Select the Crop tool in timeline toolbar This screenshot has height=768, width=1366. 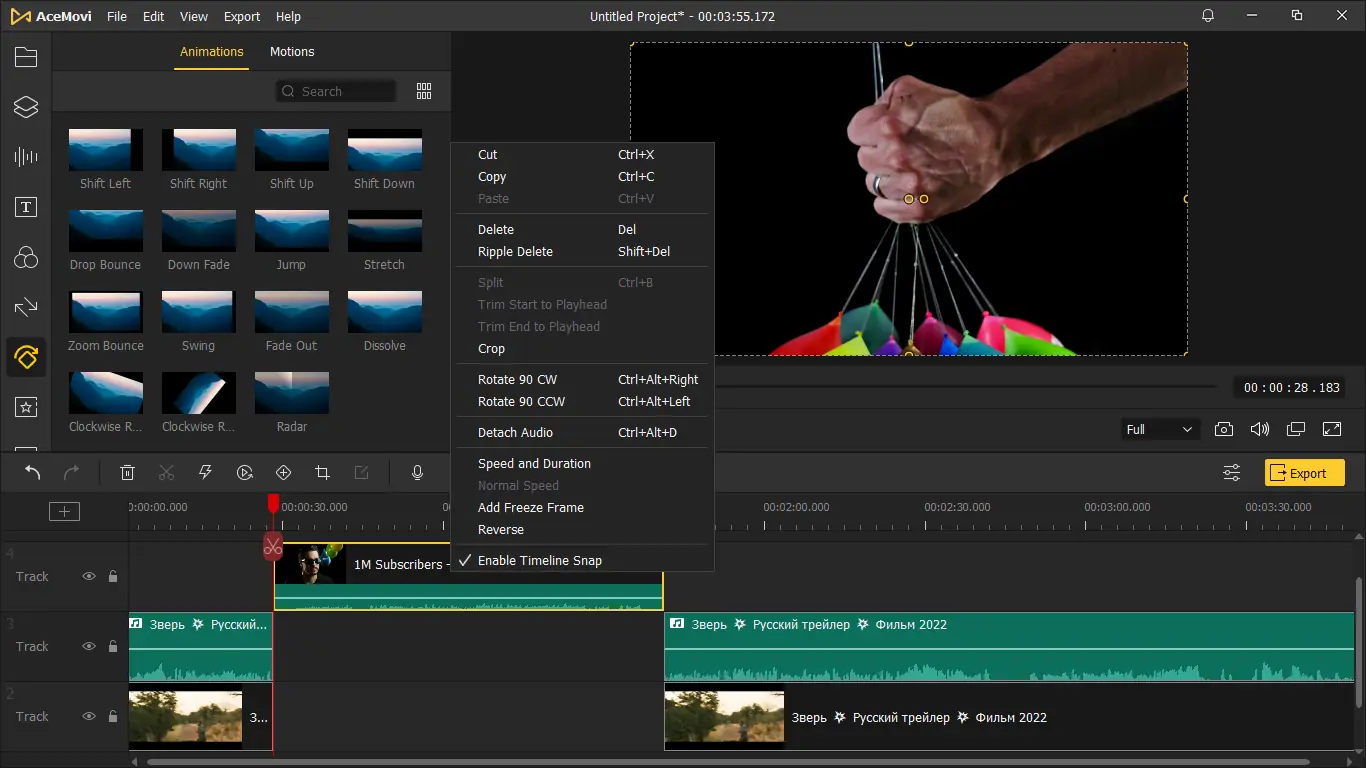coord(322,473)
